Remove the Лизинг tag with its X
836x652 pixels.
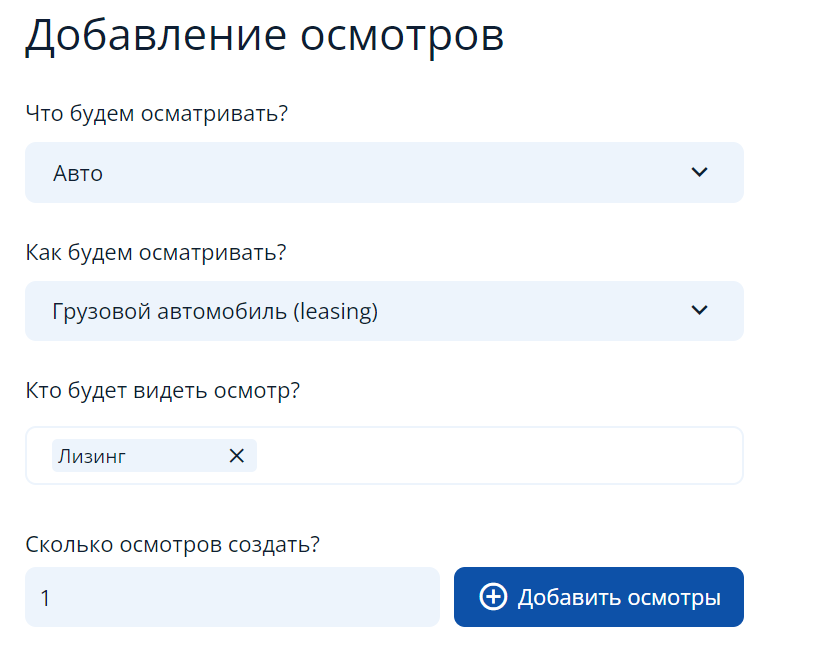237,456
